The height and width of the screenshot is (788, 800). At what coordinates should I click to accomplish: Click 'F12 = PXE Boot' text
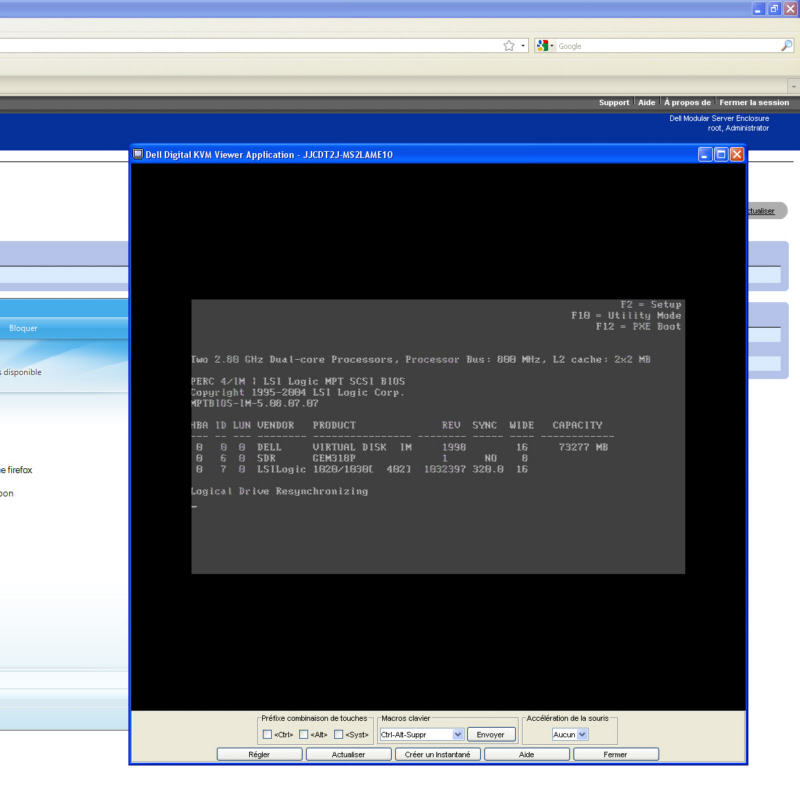[638, 327]
